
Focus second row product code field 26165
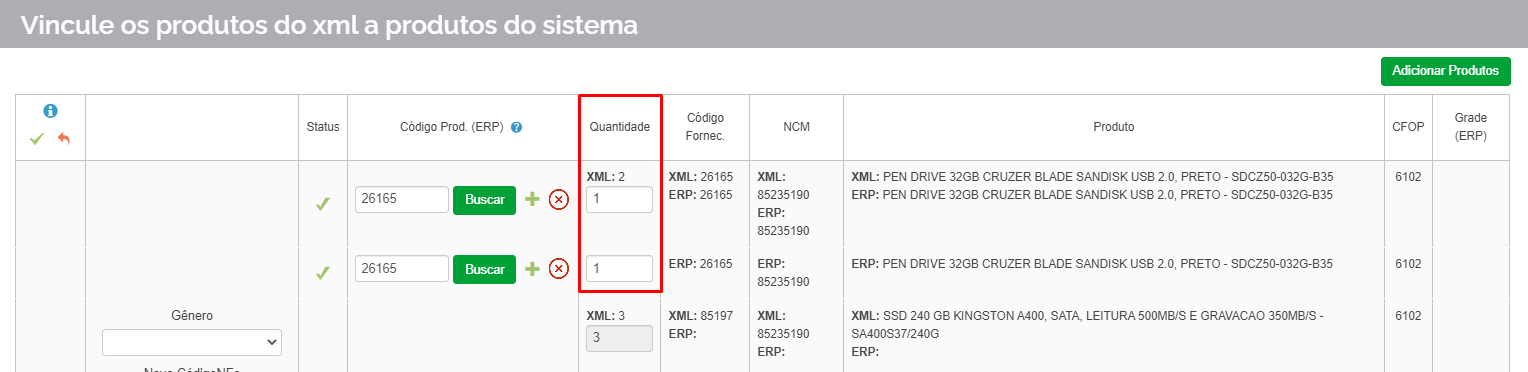(x=402, y=268)
